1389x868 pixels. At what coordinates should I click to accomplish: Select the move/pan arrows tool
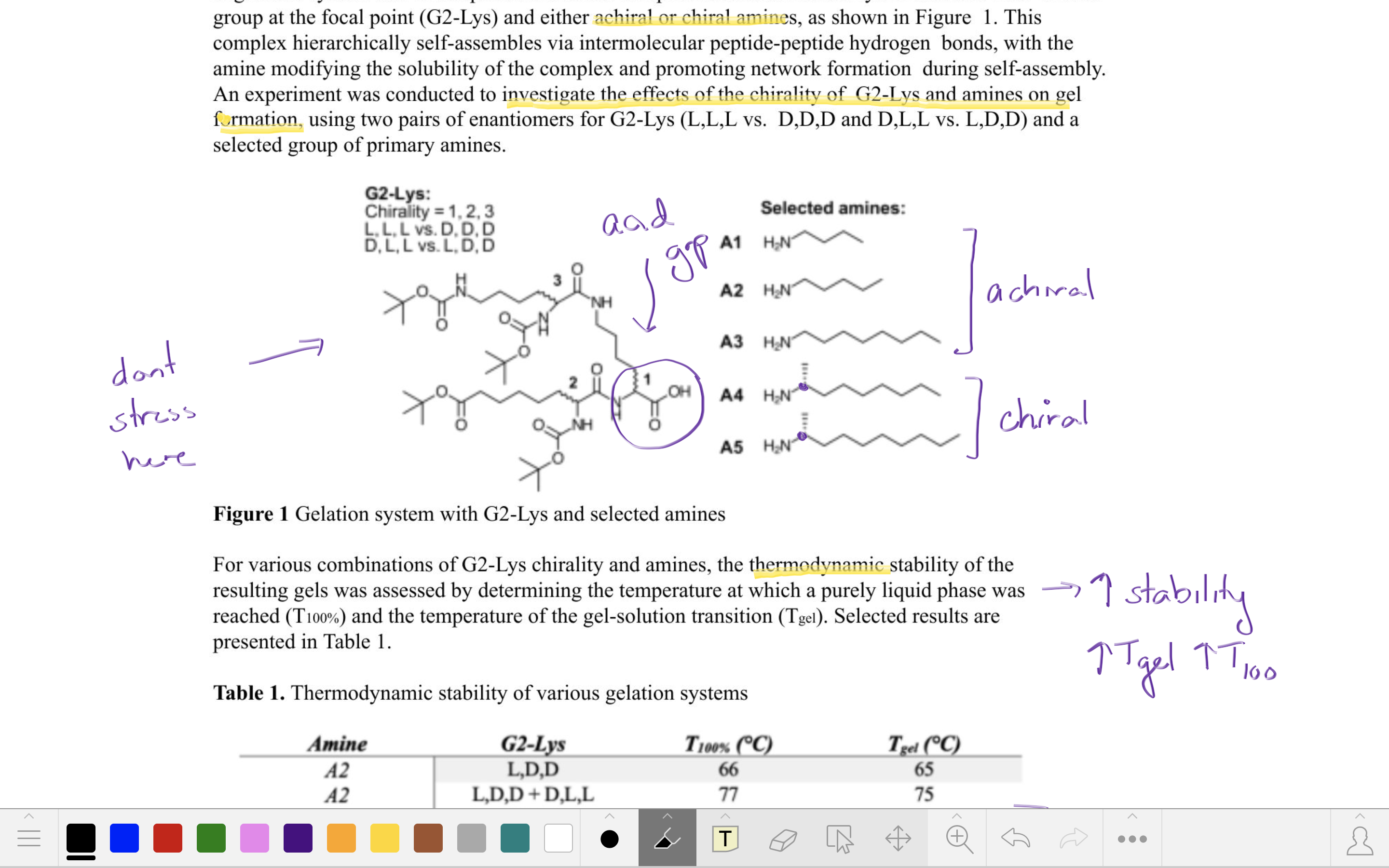tap(898, 839)
